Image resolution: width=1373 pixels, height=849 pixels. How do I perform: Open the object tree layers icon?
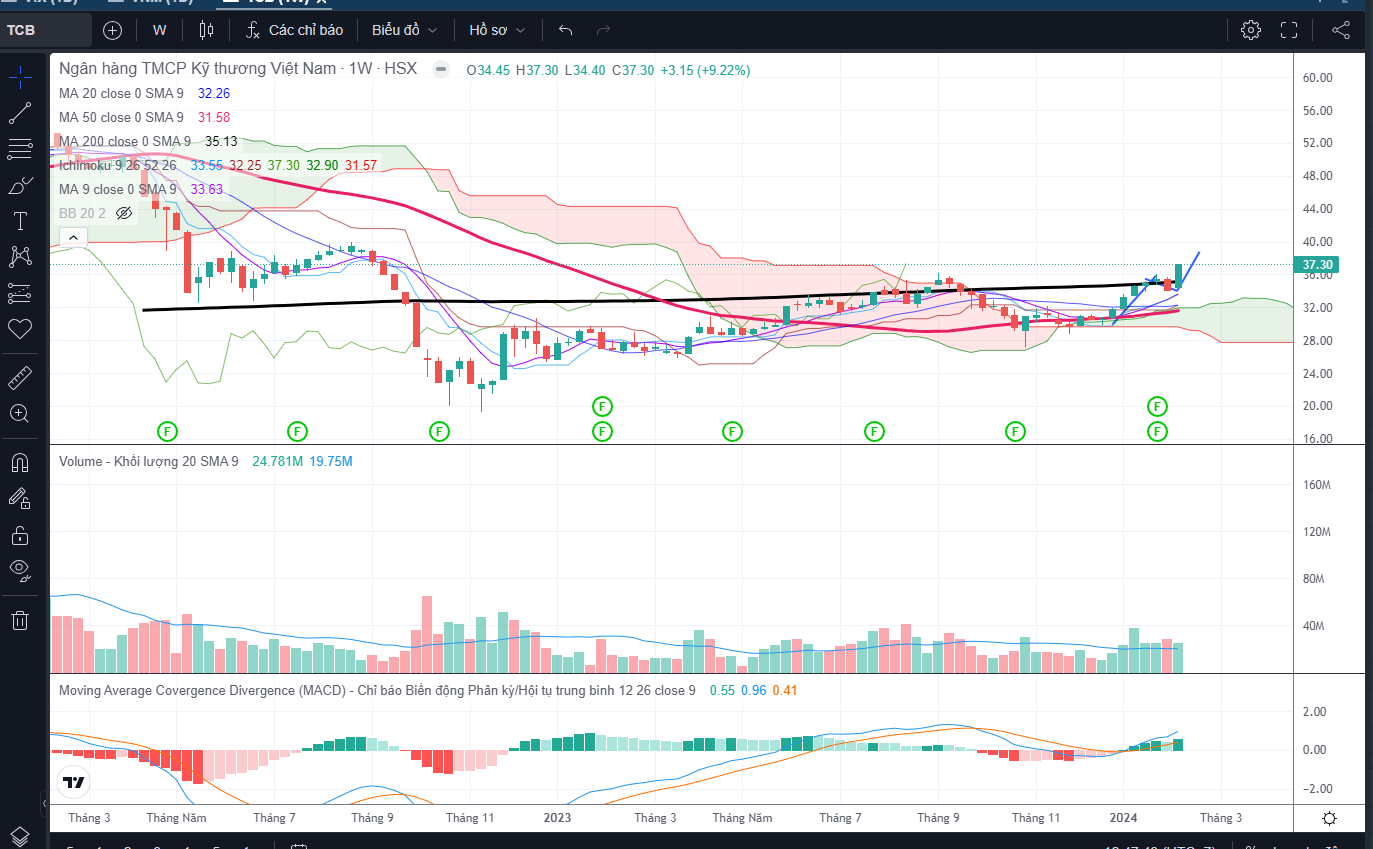coord(20,835)
